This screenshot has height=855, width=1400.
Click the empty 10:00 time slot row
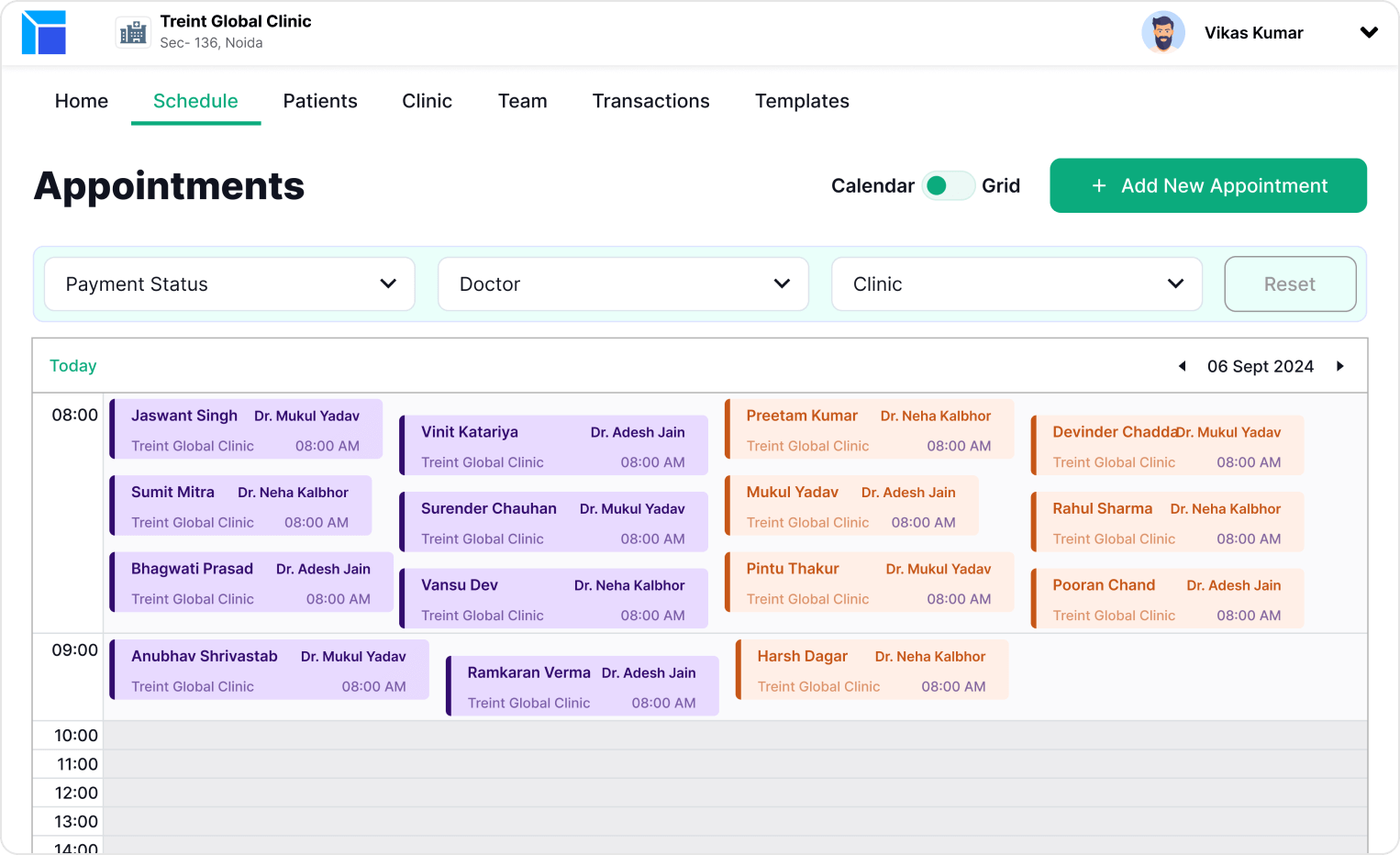(x=734, y=736)
